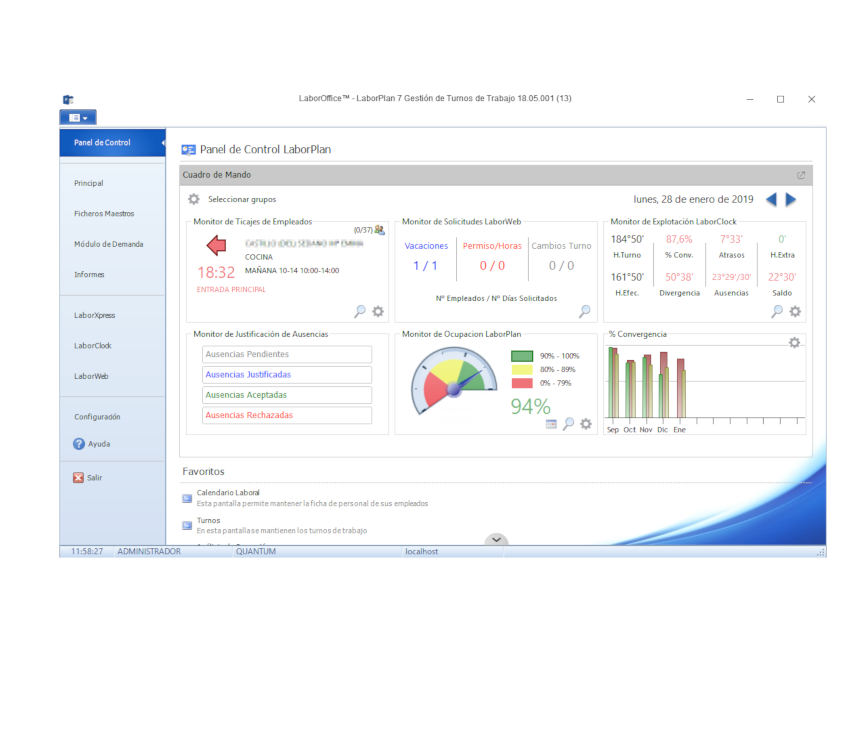Viewport: 862px width, 756px height.
Task: Go to next day with right arrow
Action: pyautogui.click(x=791, y=199)
